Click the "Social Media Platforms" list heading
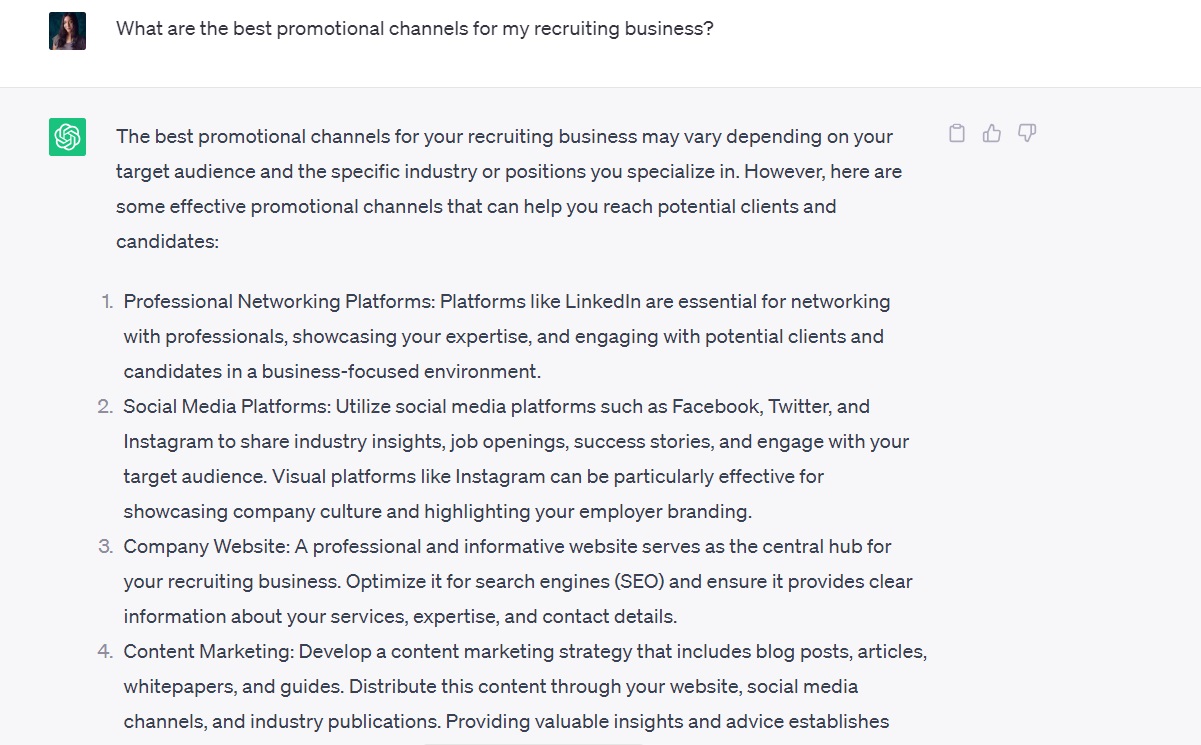 point(226,406)
